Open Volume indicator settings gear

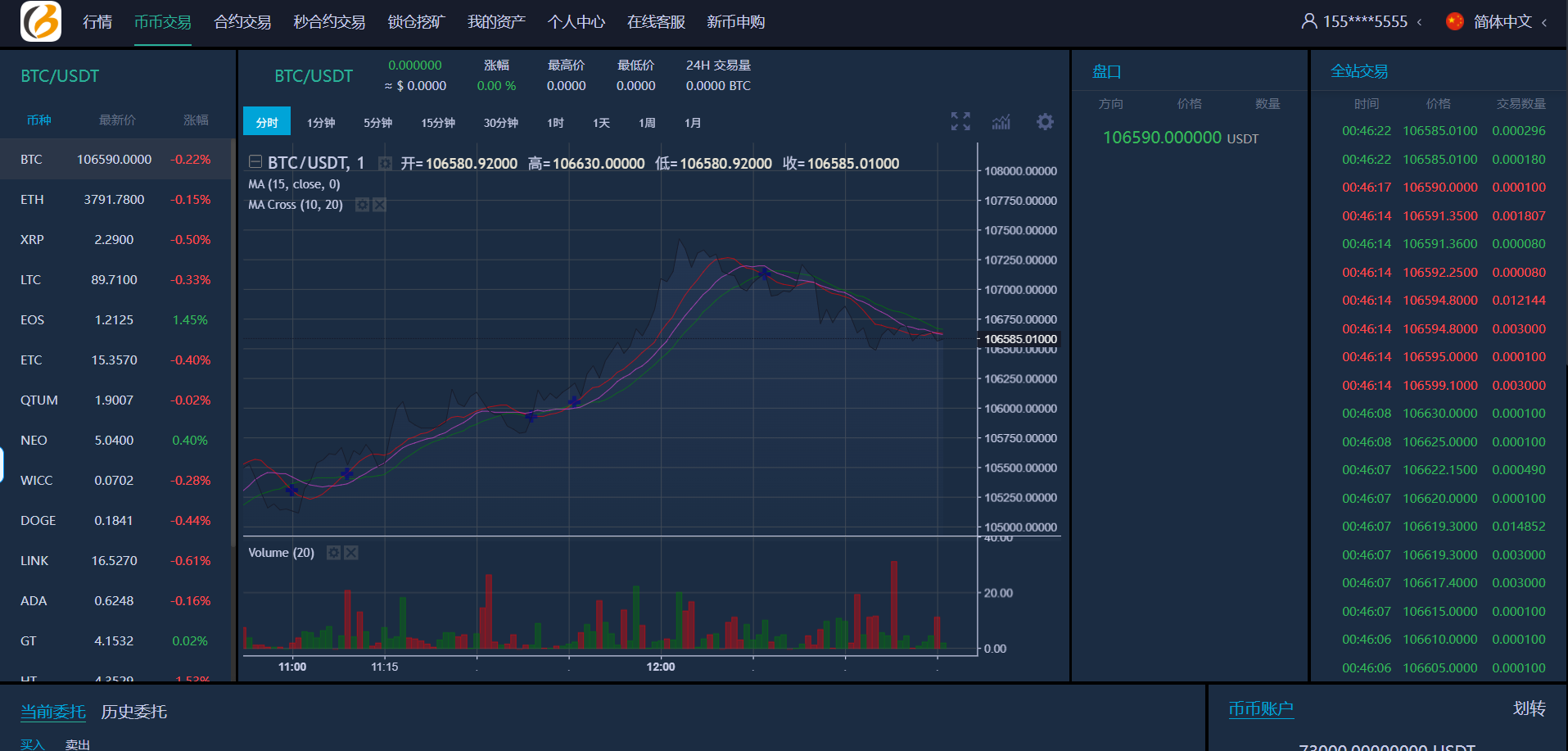(333, 553)
